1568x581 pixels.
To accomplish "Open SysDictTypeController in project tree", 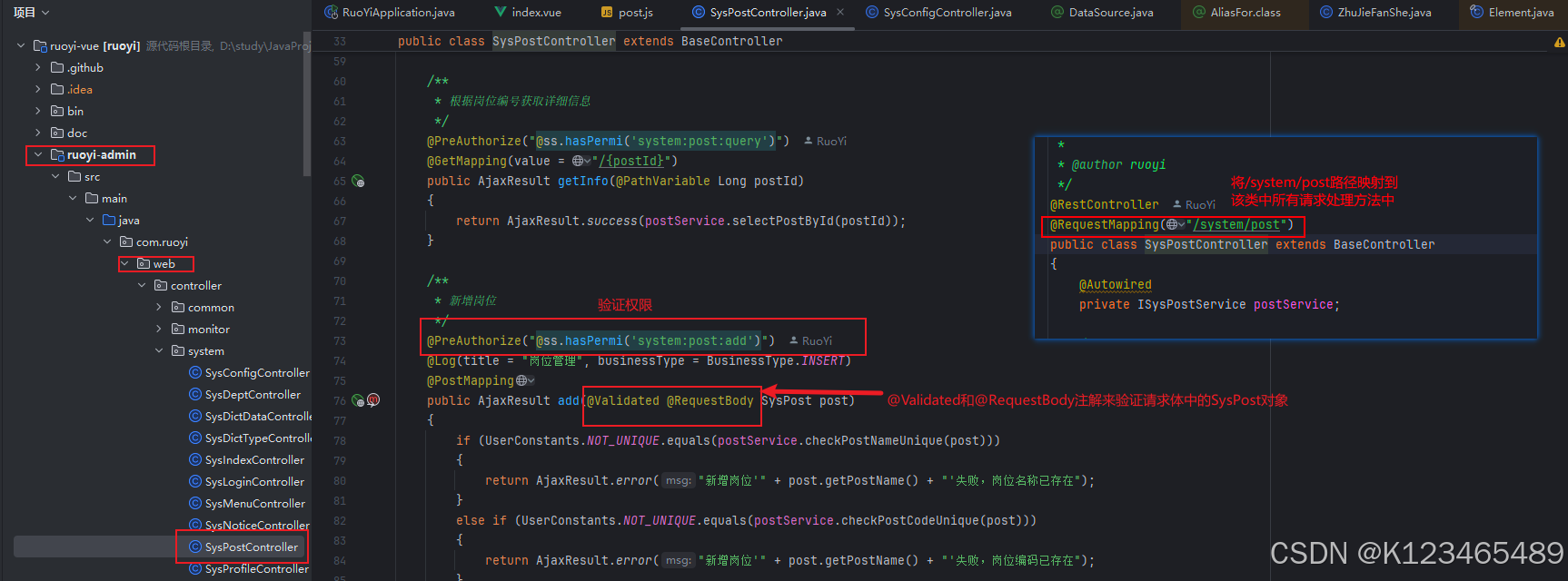I will tap(258, 438).
